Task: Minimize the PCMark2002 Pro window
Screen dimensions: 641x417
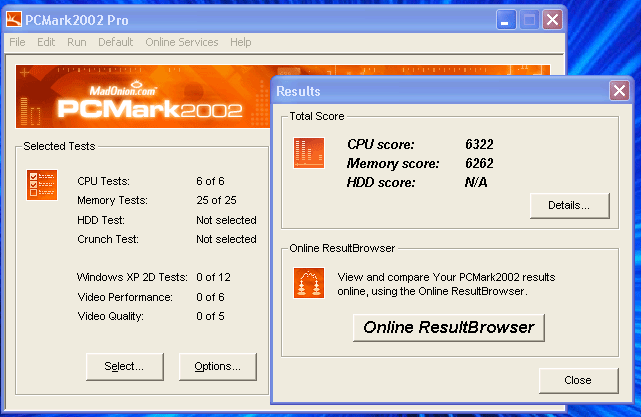Action: pyautogui.click(x=506, y=20)
